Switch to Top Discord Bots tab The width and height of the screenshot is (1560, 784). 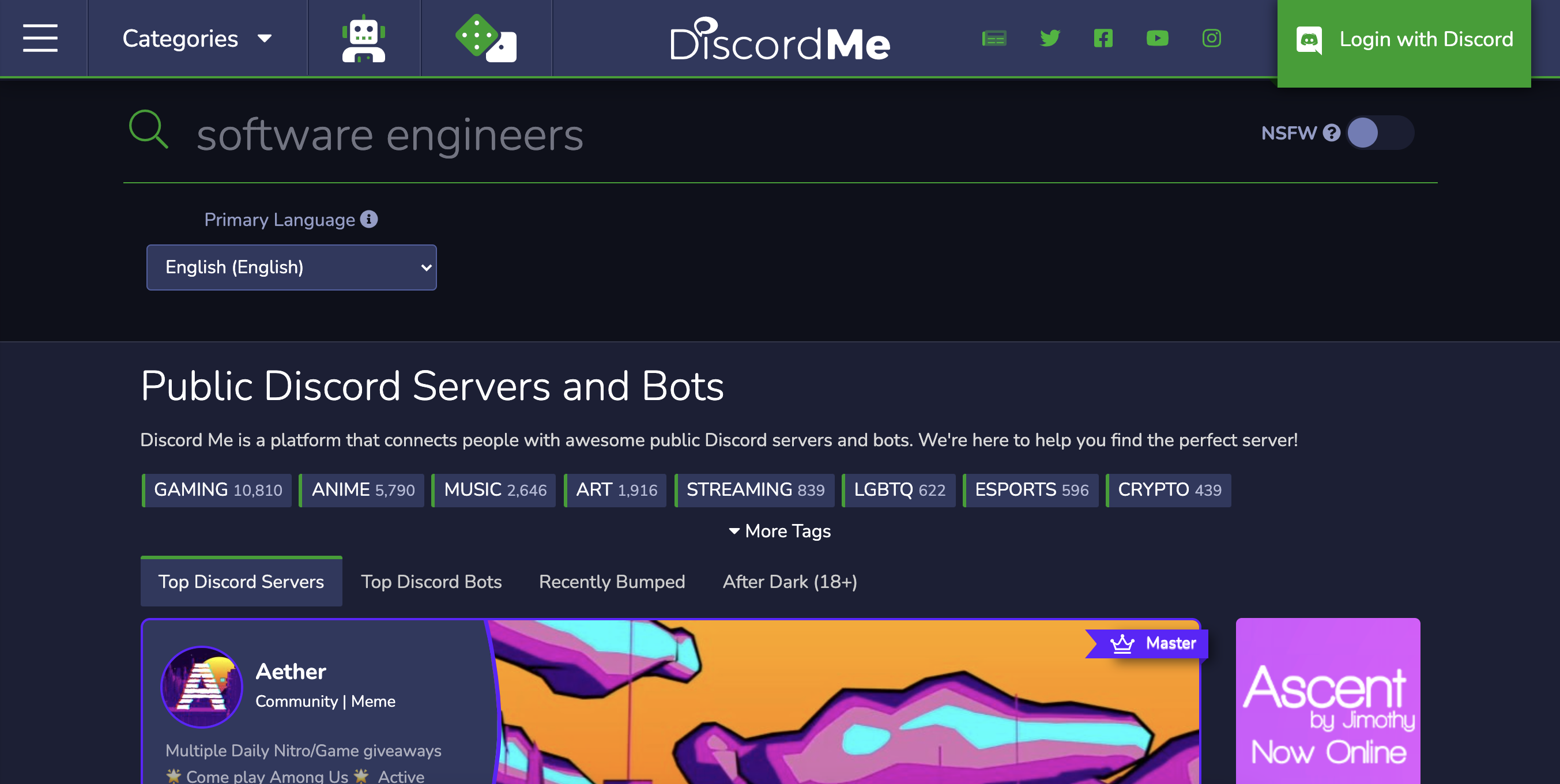tap(431, 581)
